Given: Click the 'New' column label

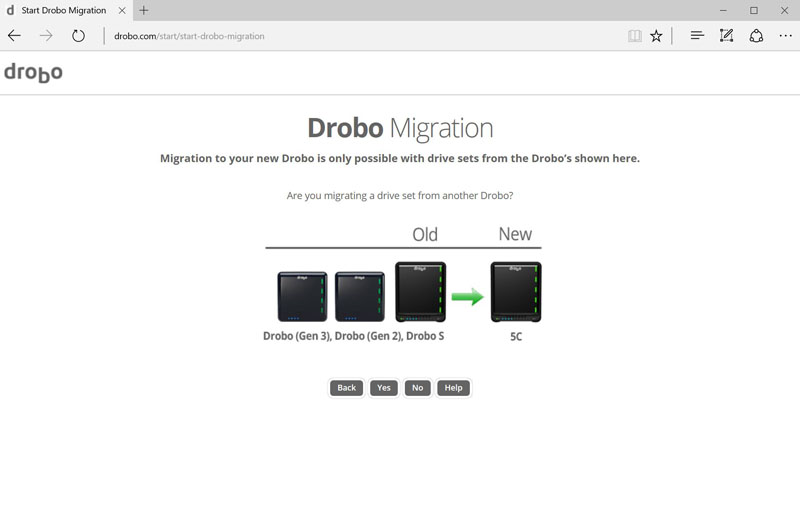Looking at the screenshot, I should point(515,234).
